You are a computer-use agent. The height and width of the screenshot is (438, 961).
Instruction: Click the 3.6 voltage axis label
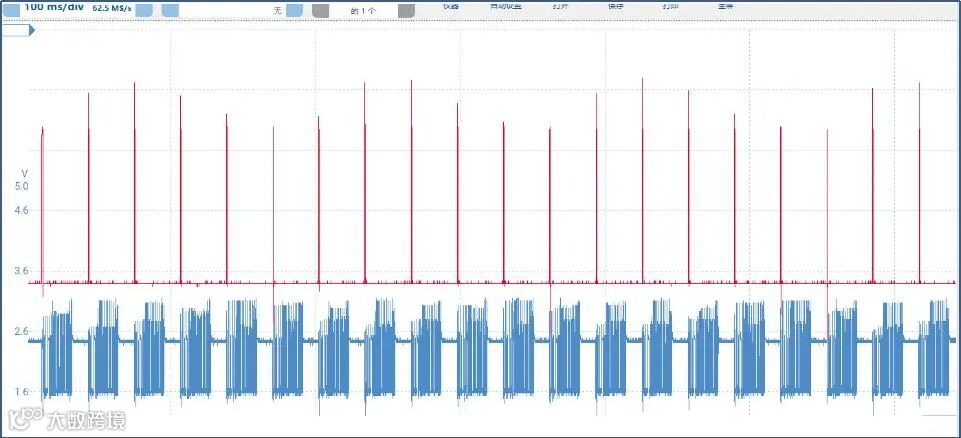[x=21, y=271]
